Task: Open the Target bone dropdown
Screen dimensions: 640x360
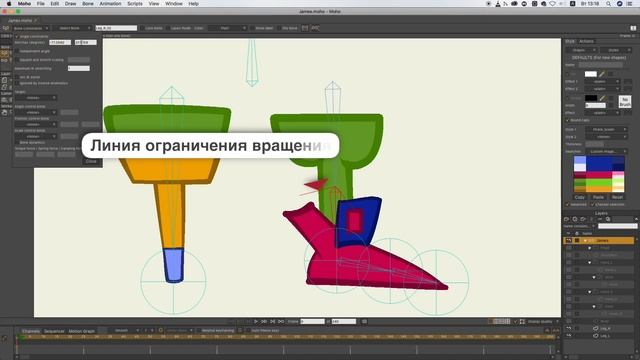Action: (36, 98)
